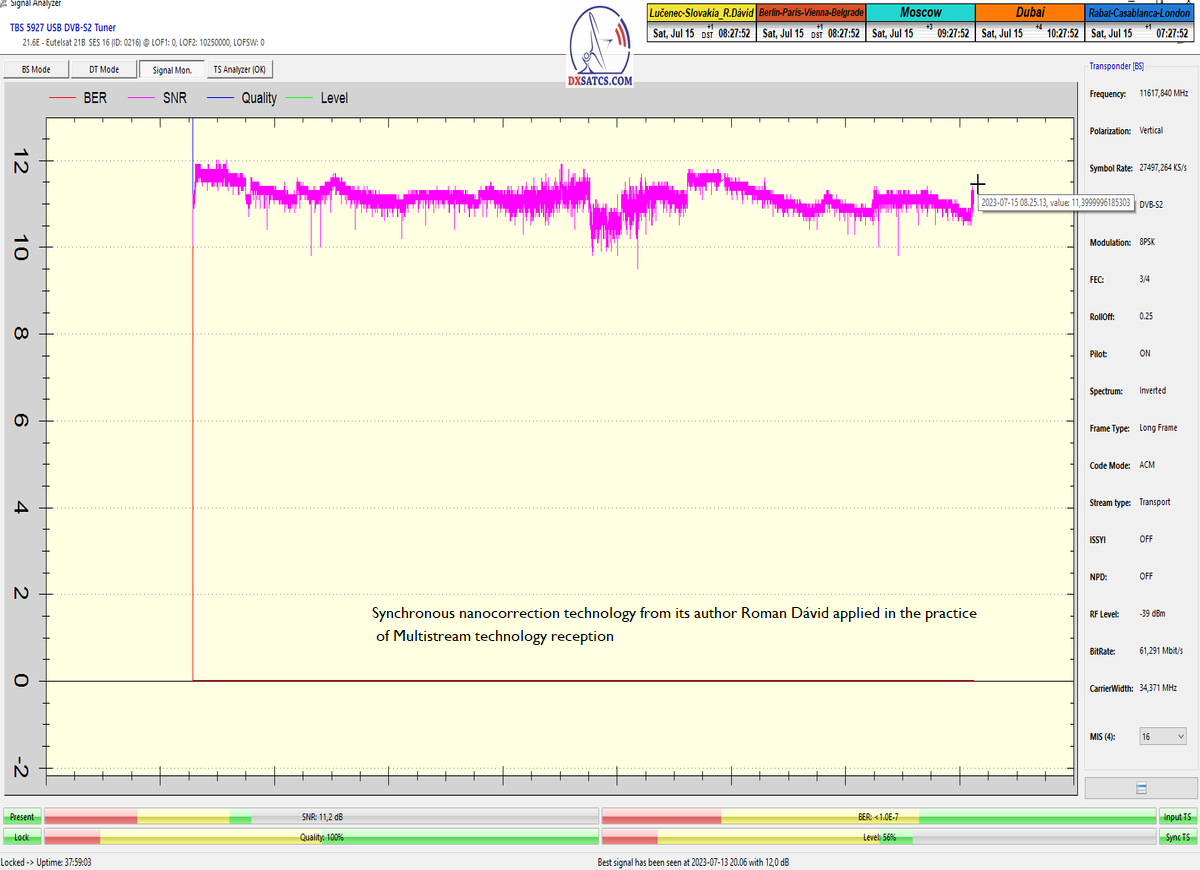Click the Lock status indicator
1200x870 pixels.
point(22,836)
